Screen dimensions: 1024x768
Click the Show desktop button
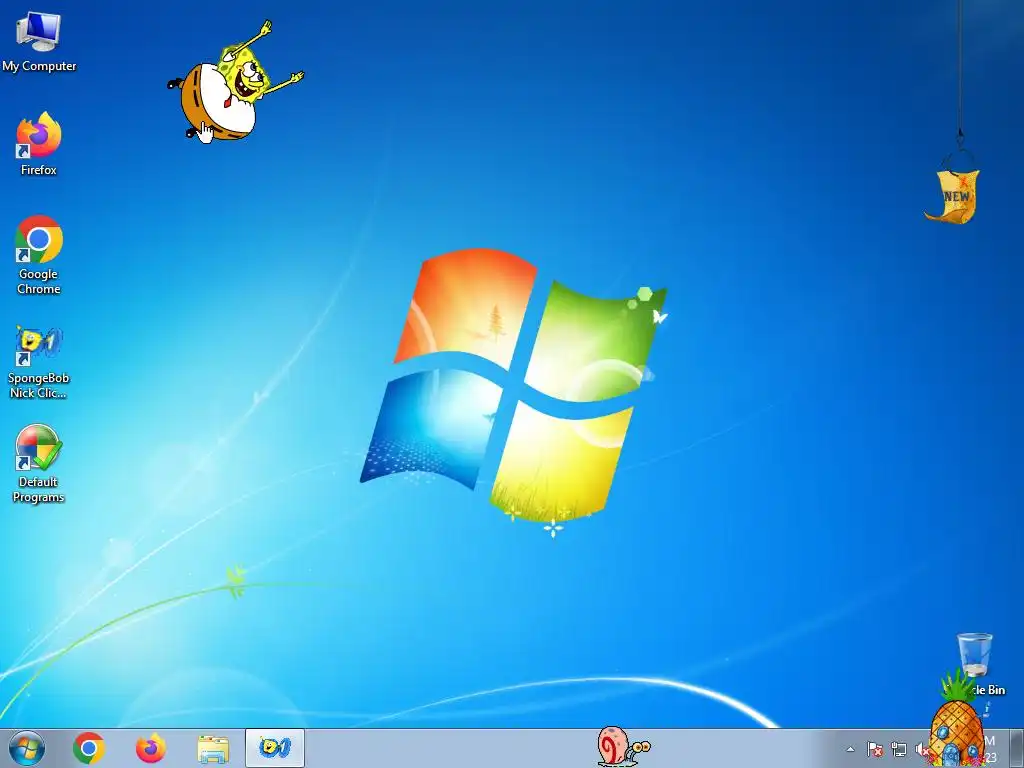(1017, 748)
